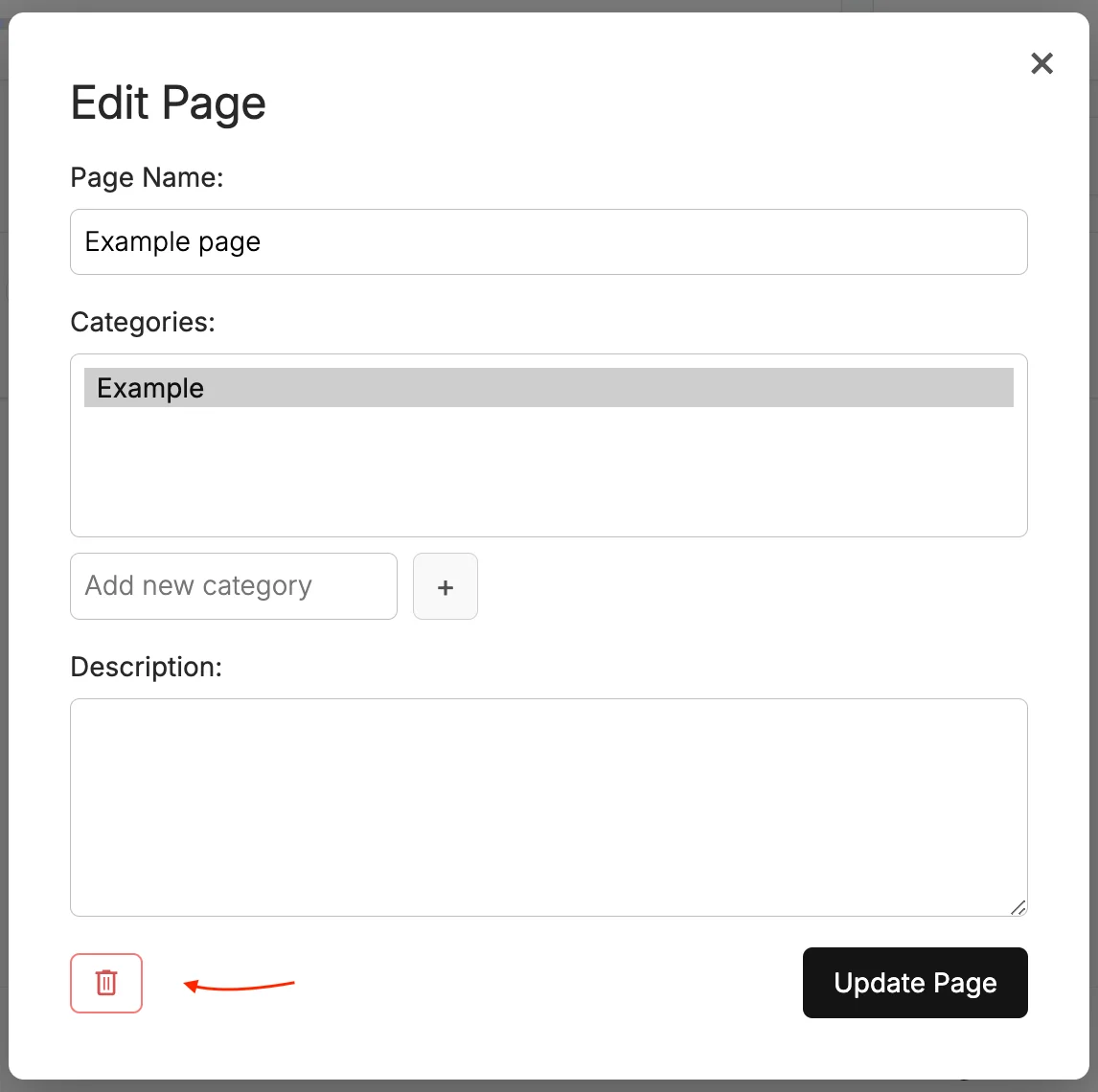Click the Add new category field
Screen dimensions: 1098x1092
[234, 586]
